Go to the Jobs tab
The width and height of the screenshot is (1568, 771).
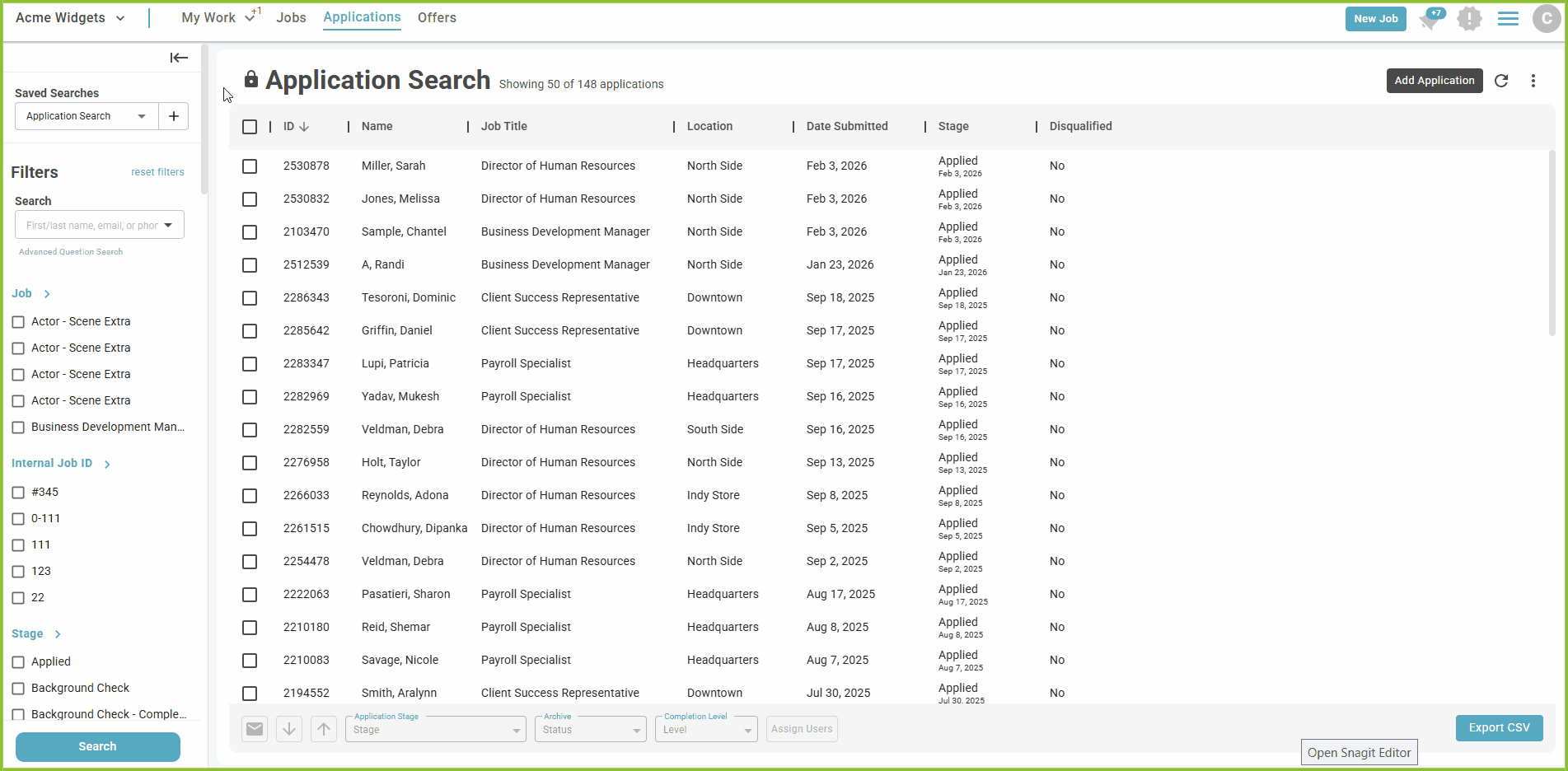pyautogui.click(x=291, y=17)
